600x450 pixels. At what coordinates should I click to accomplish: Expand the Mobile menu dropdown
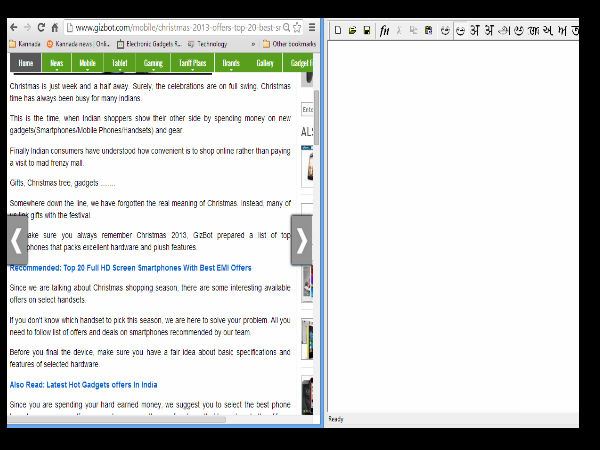(88, 64)
